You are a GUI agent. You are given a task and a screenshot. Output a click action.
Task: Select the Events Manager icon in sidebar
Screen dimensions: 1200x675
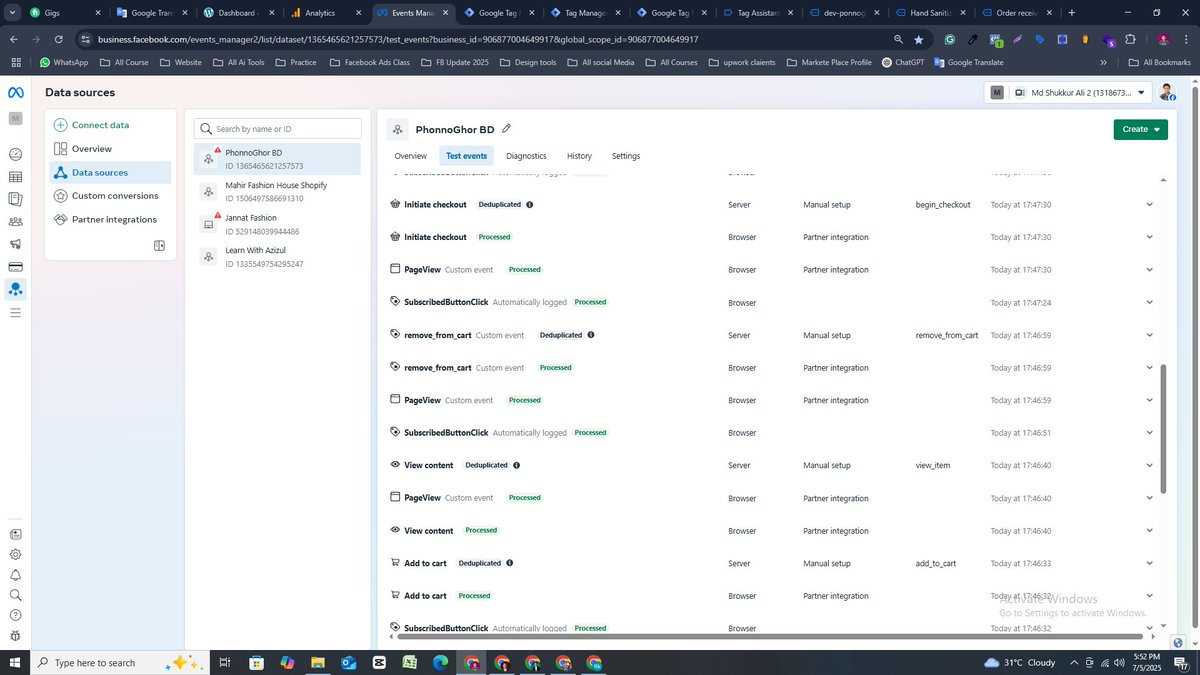[x=15, y=289]
